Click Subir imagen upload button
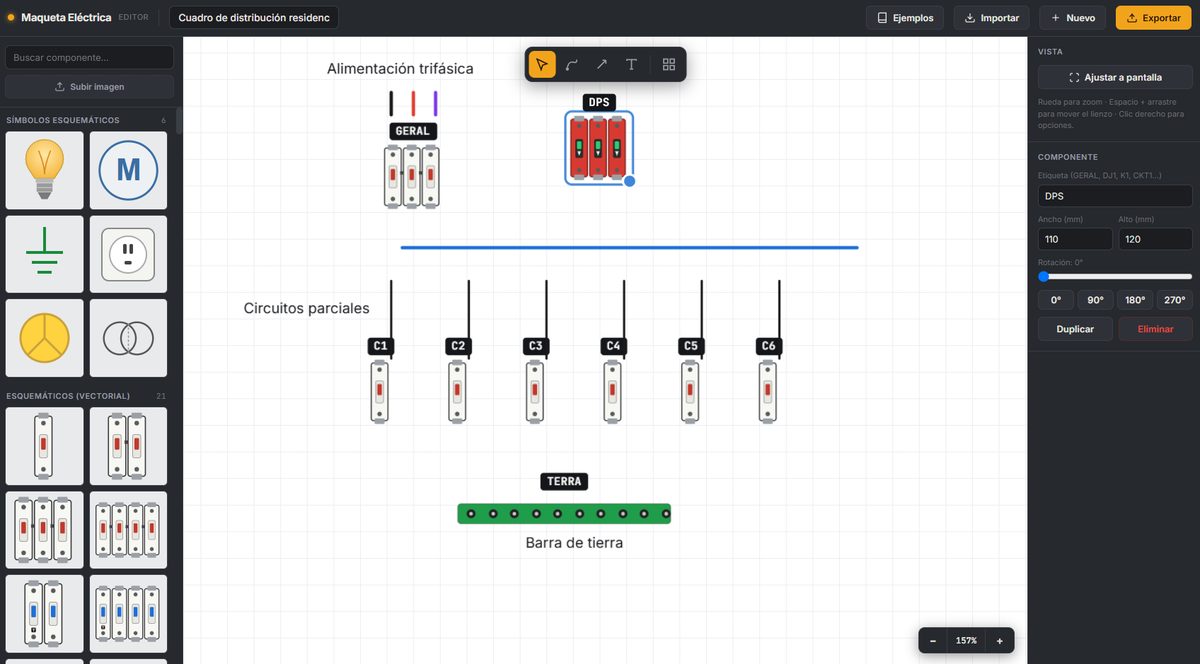Viewport: 1200px width, 664px height. tap(89, 87)
